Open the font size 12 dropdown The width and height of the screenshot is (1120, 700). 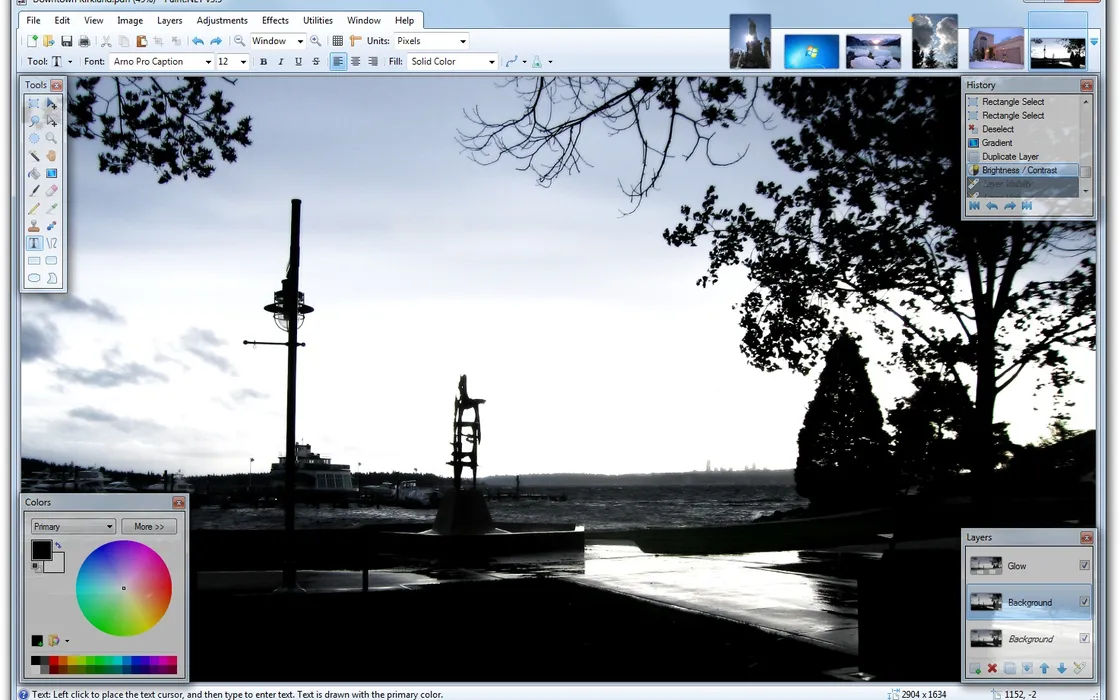232,61
